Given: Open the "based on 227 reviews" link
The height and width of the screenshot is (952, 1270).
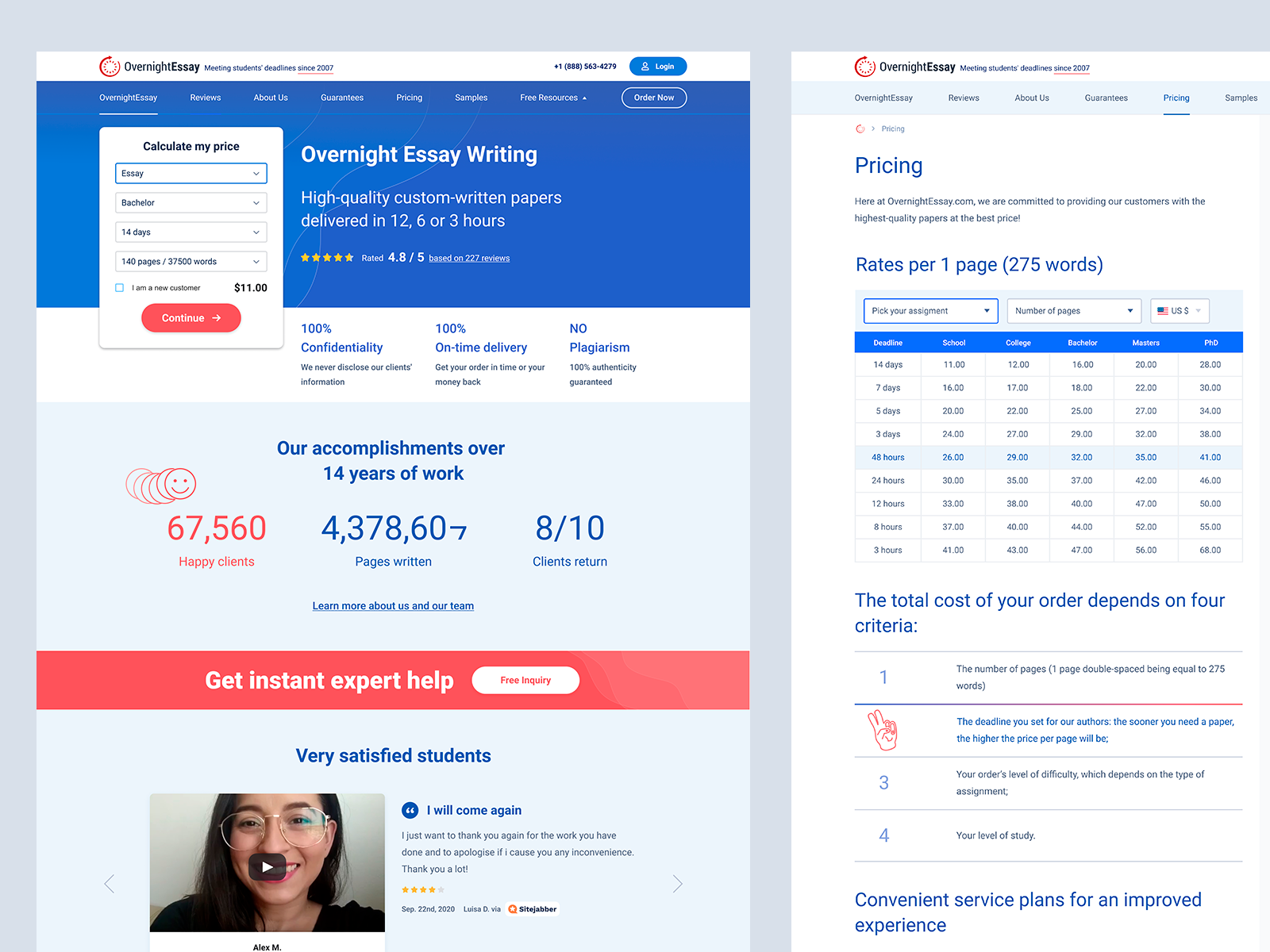Looking at the screenshot, I should 469,258.
